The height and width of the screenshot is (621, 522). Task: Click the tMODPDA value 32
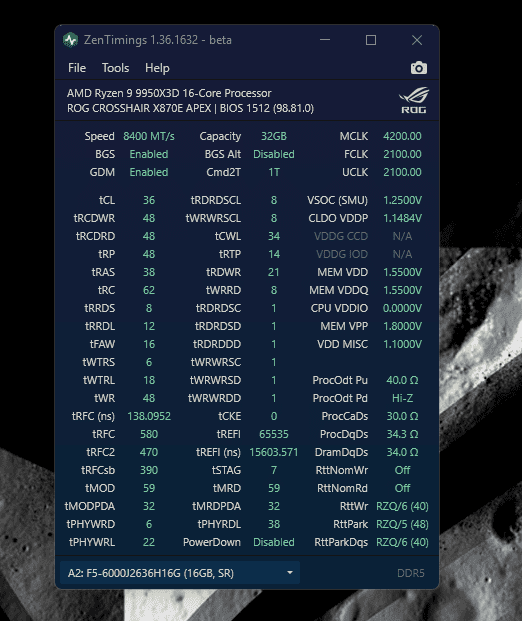click(149, 506)
